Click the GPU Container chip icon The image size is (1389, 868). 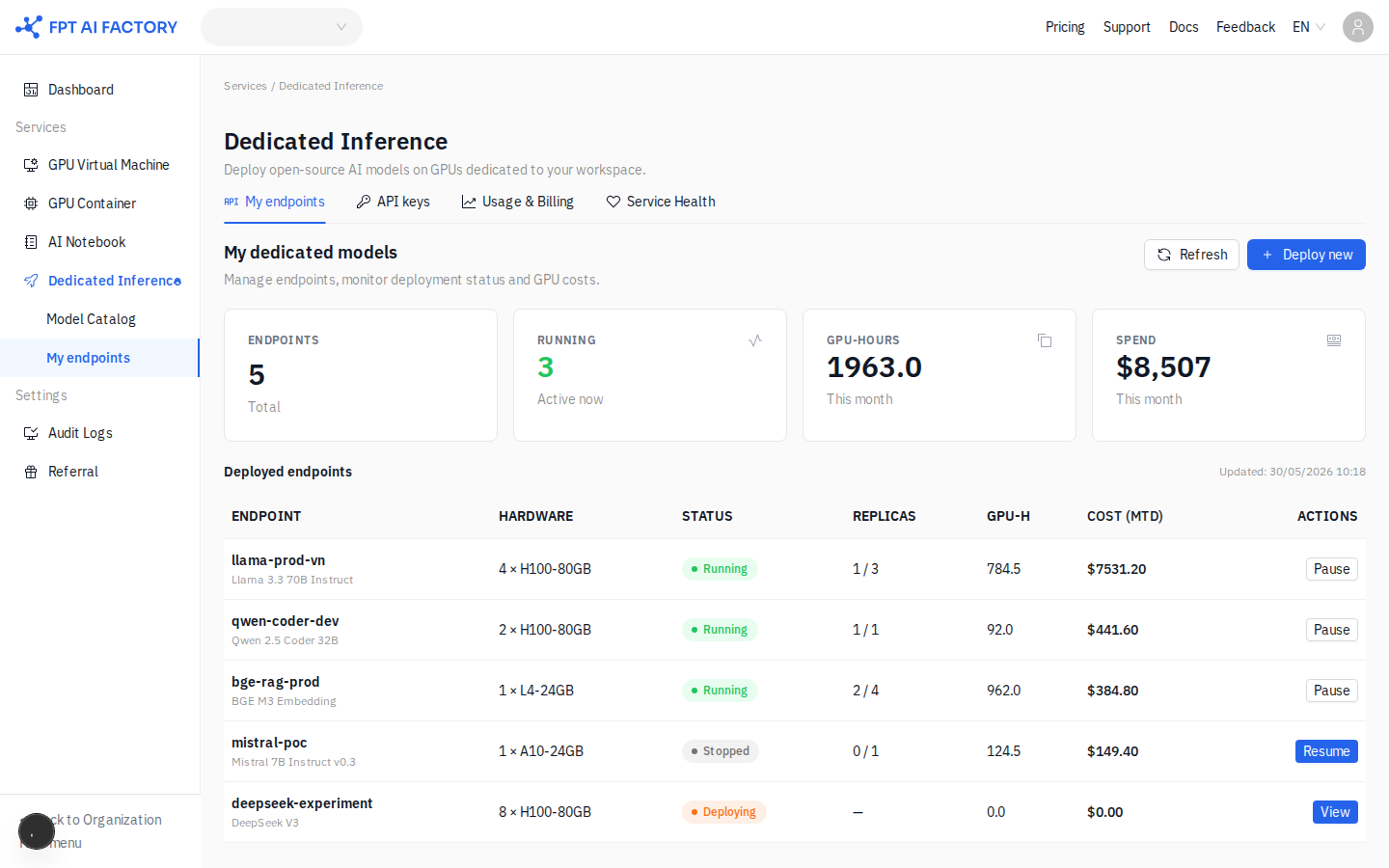[31, 203]
